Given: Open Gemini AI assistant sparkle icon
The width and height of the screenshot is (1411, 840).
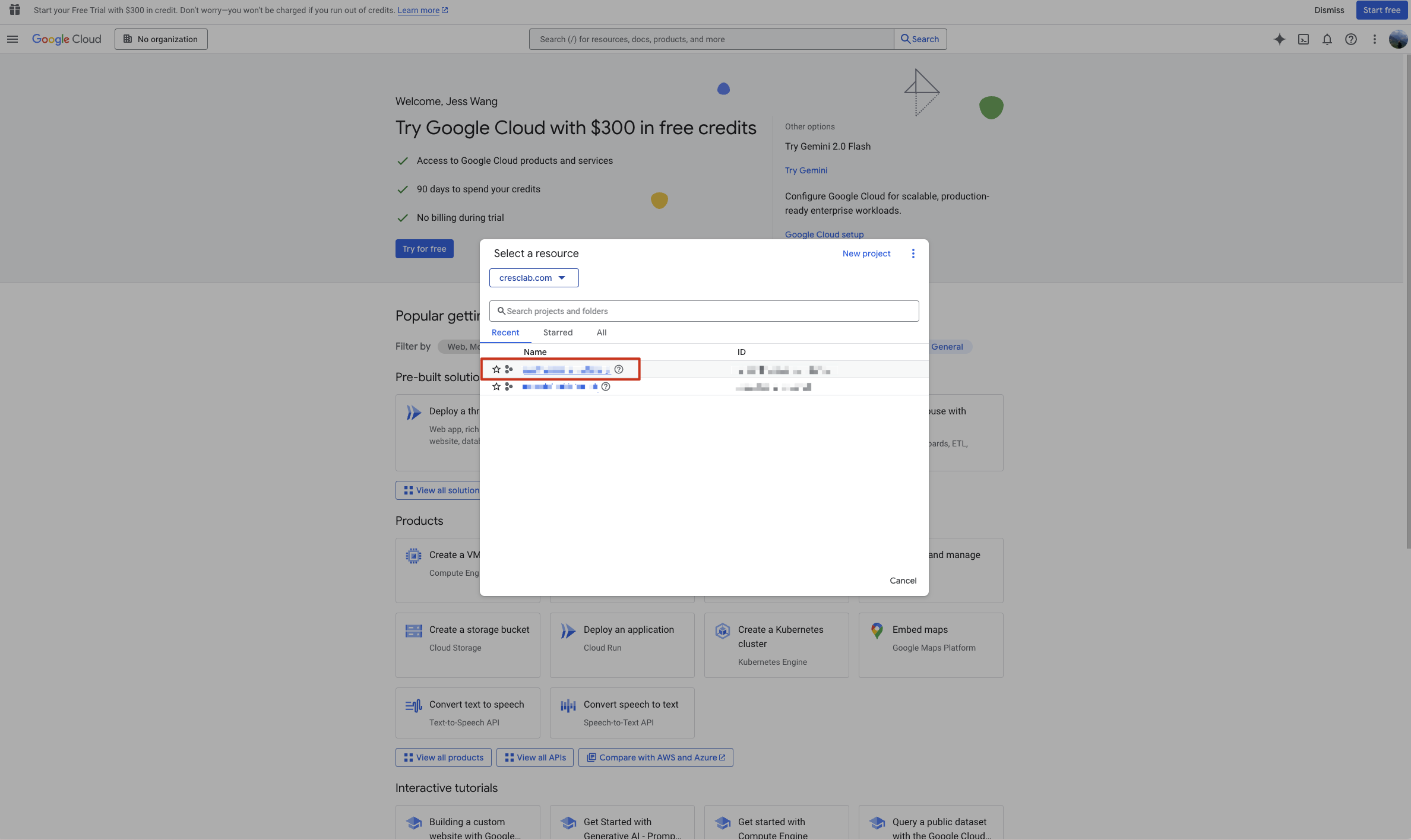Looking at the screenshot, I should click(x=1280, y=39).
